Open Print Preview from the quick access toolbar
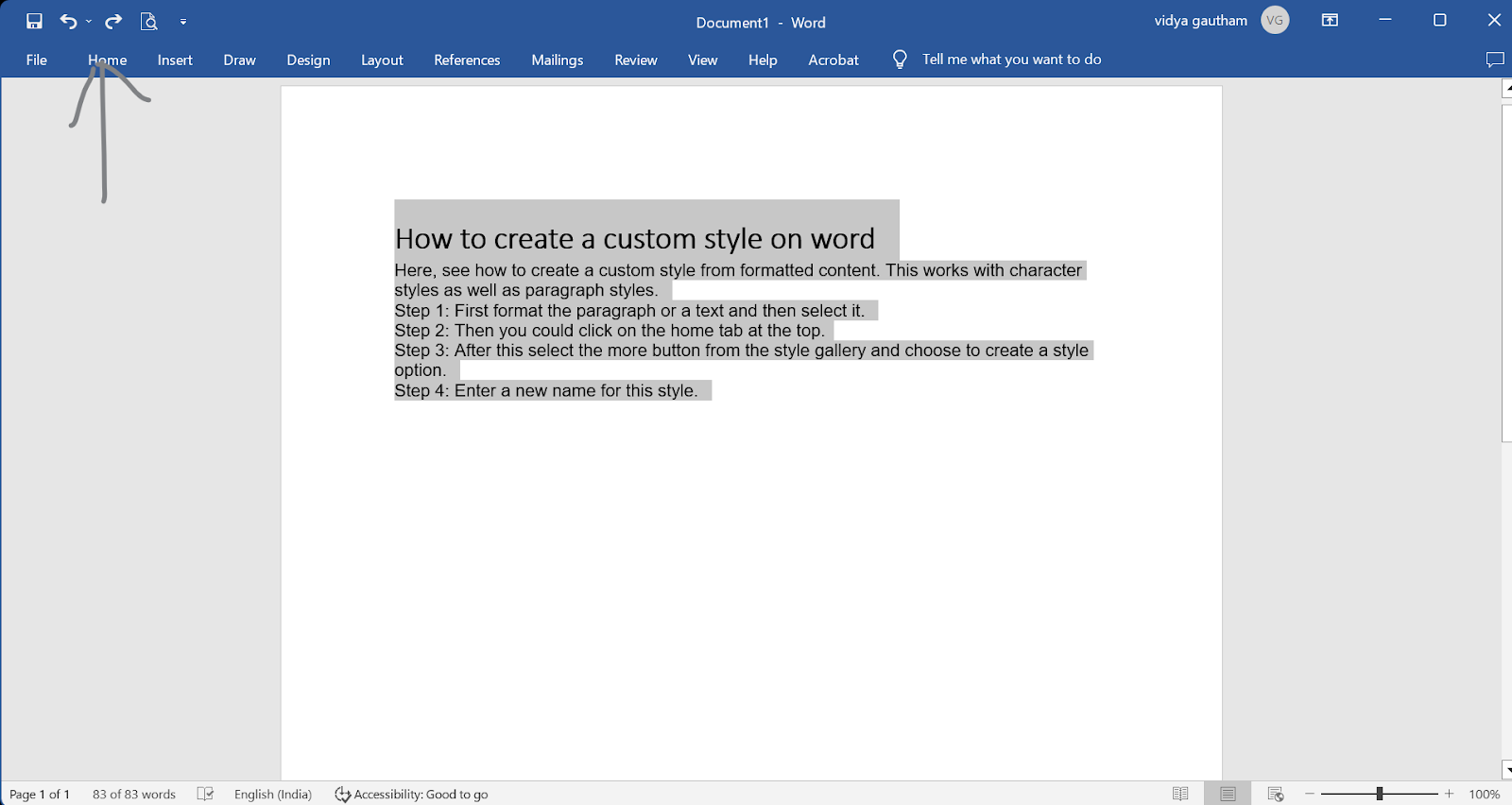Image resolution: width=1512 pixels, height=805 pixels. pyautogui.click(x=148, y=21)
